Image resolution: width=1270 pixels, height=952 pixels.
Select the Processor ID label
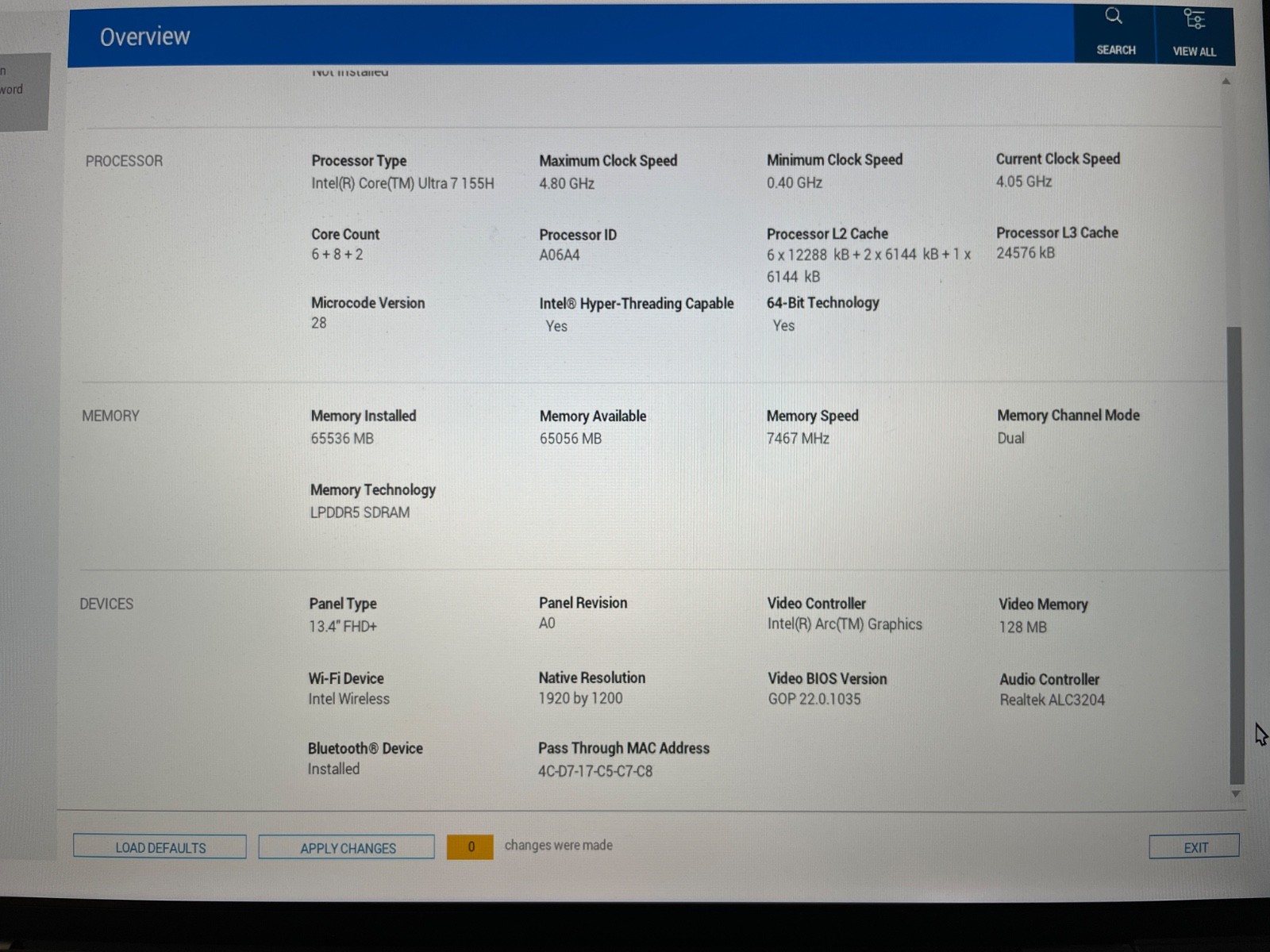pyautogui.click(x=578, y=235)
